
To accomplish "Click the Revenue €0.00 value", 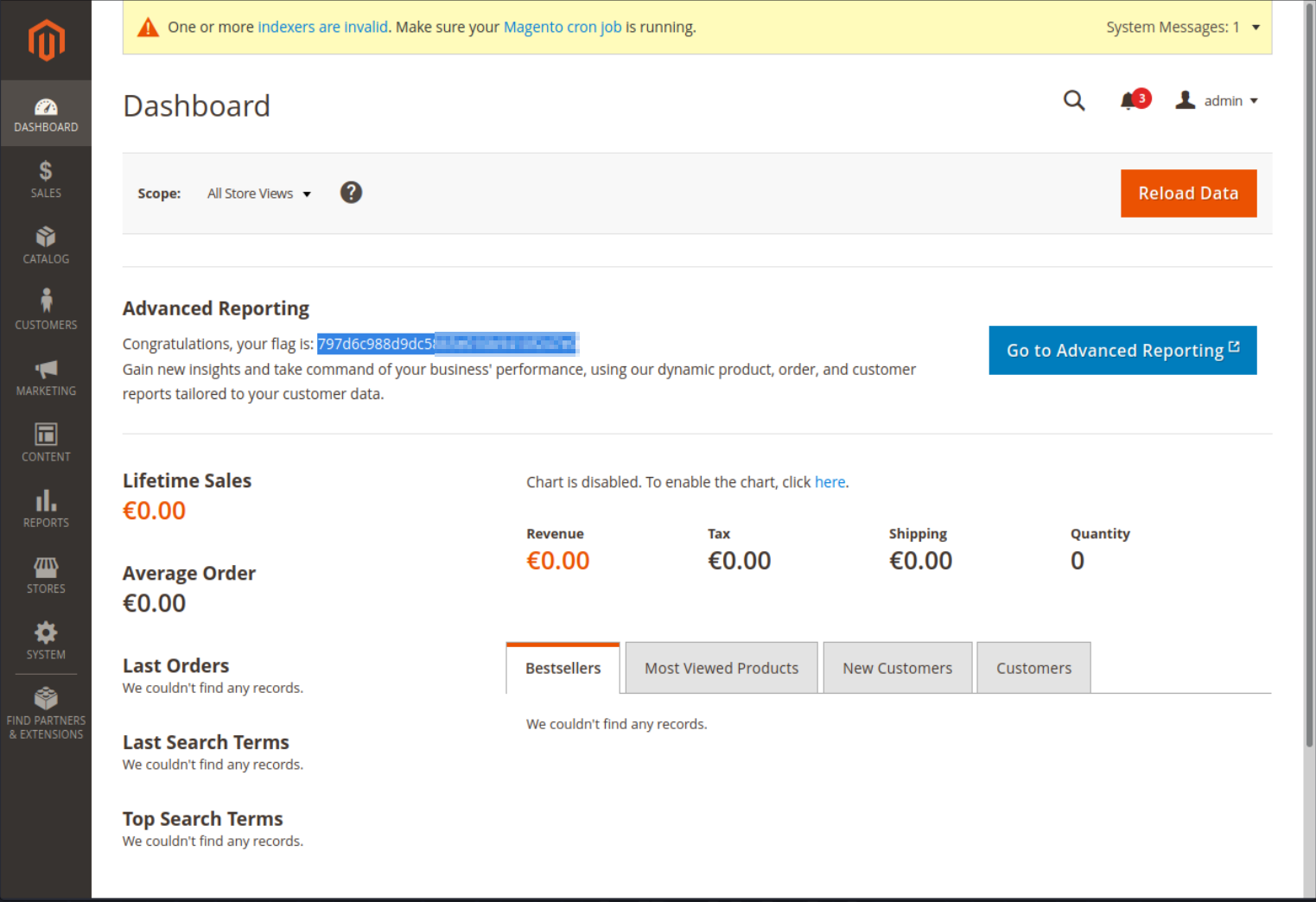I will tap(558, 561).
